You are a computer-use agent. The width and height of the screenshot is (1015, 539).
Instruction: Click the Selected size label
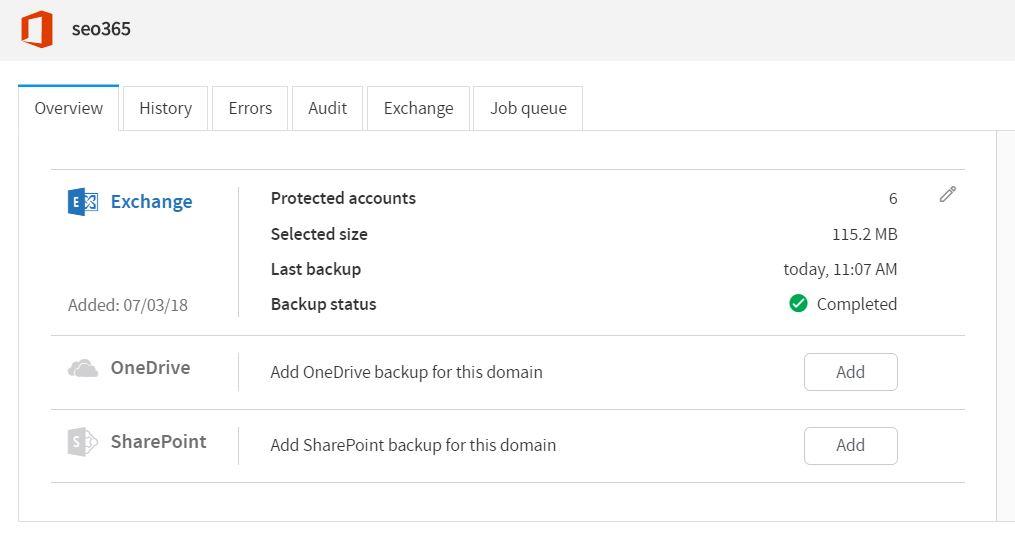319,234
